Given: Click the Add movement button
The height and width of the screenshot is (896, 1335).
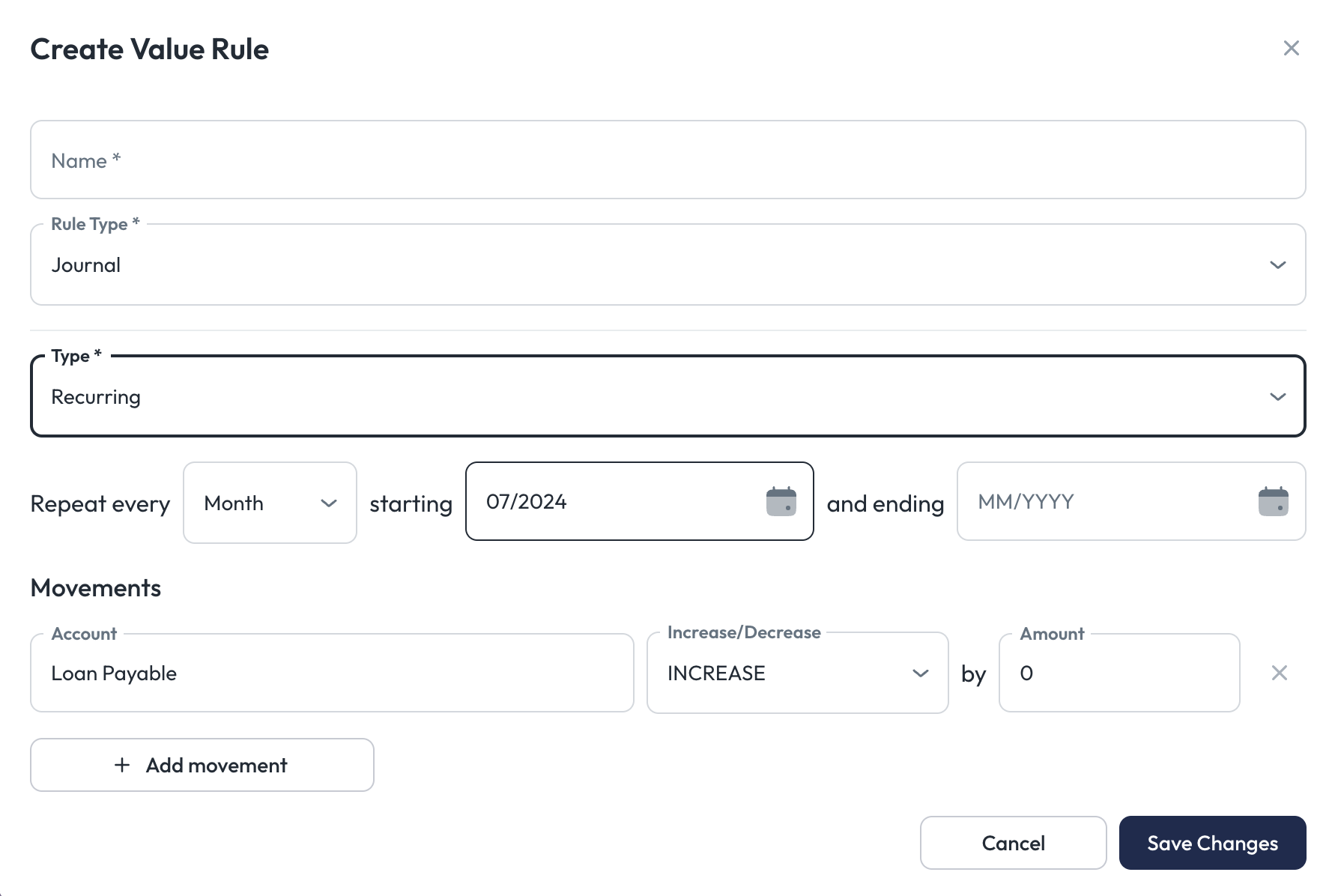Looking at the screenshot, I should pos(202,765).
